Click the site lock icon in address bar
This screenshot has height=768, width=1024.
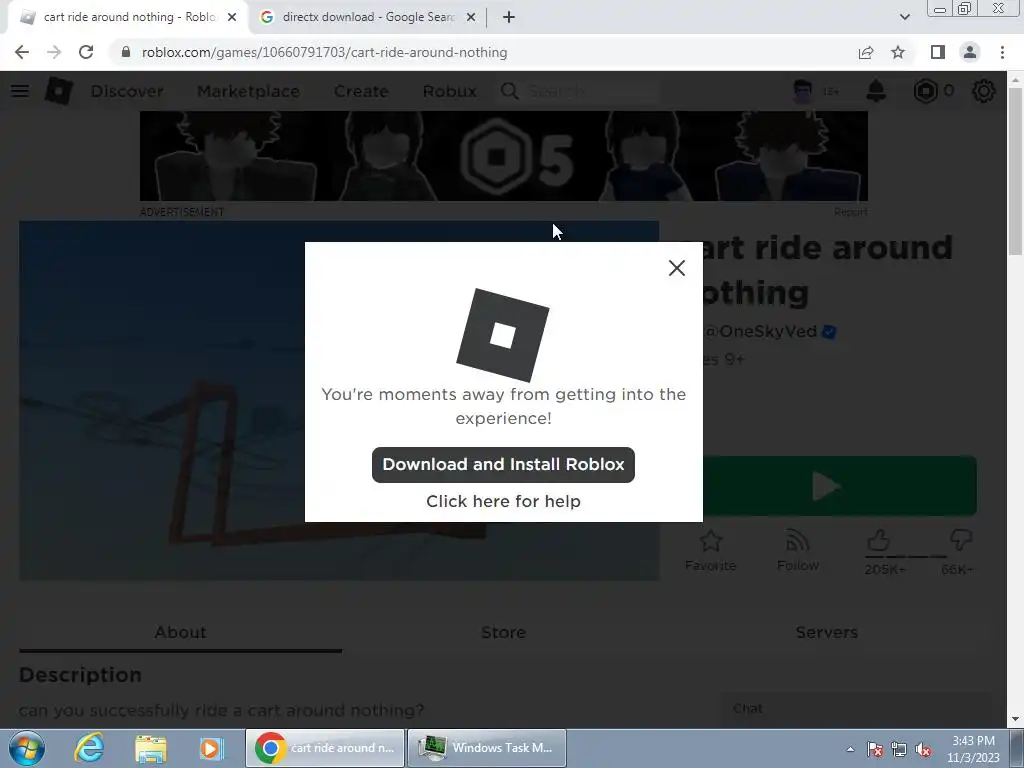(x=126, y=52)
